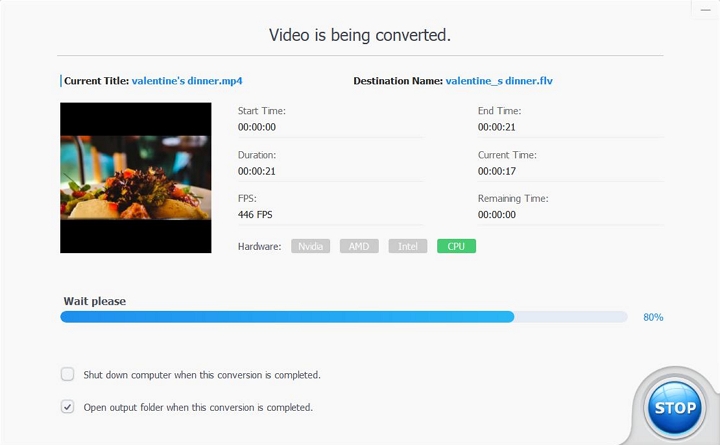Click the 'Shut down computer' option text

[x=202, y=375]
